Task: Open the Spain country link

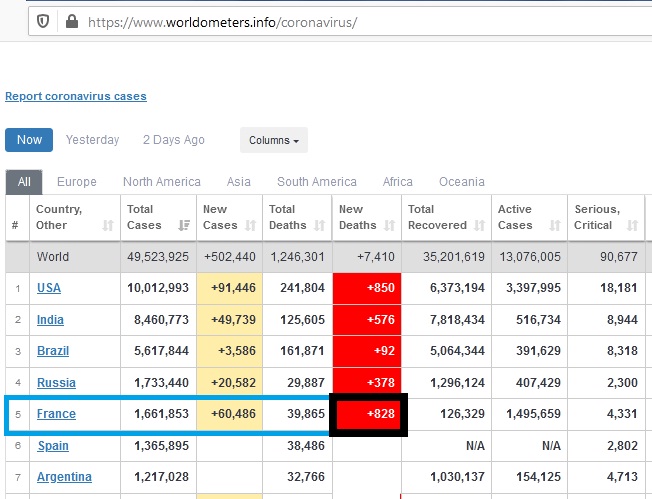Action: tap(53, 445)
